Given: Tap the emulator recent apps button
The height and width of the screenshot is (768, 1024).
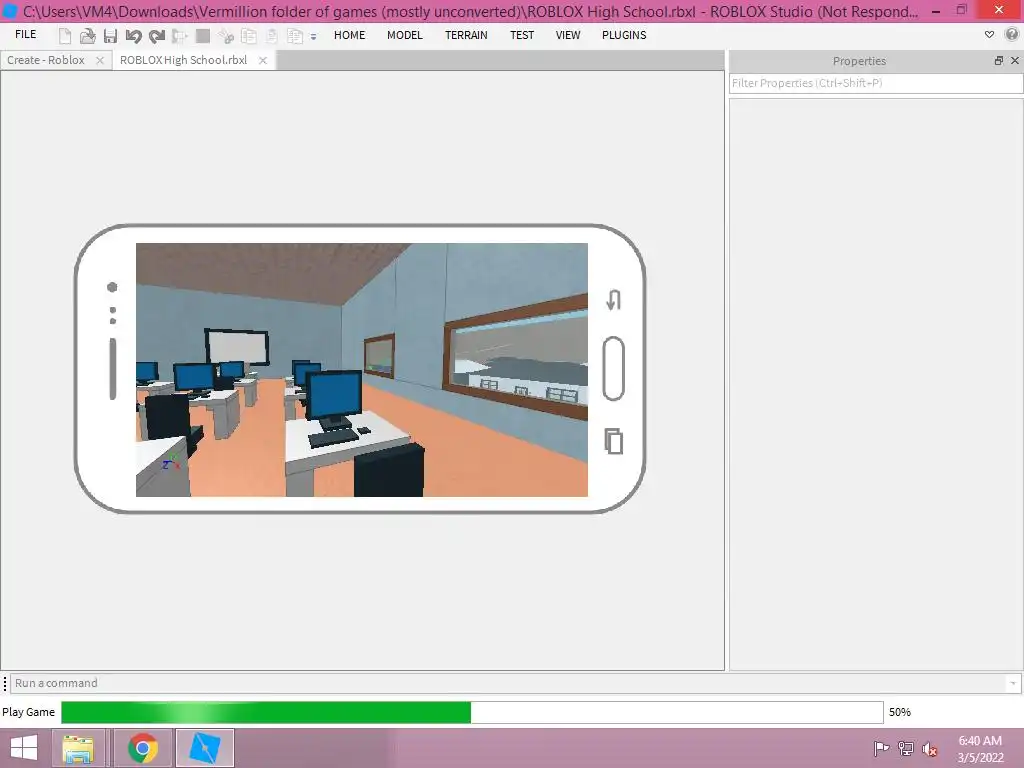Looking at the screenshot, I should tap(613, 441).
